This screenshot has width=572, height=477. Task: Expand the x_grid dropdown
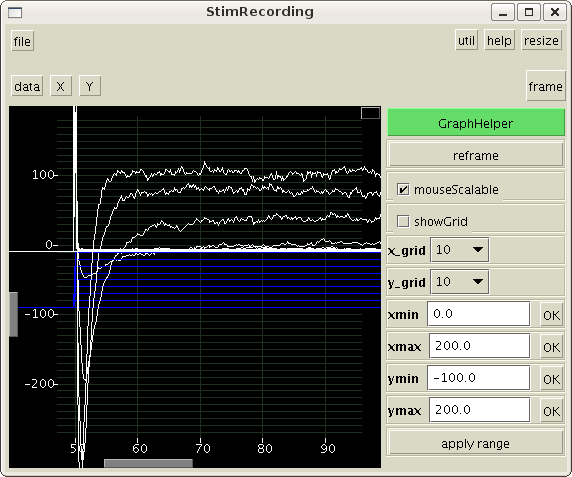(460, 250)
